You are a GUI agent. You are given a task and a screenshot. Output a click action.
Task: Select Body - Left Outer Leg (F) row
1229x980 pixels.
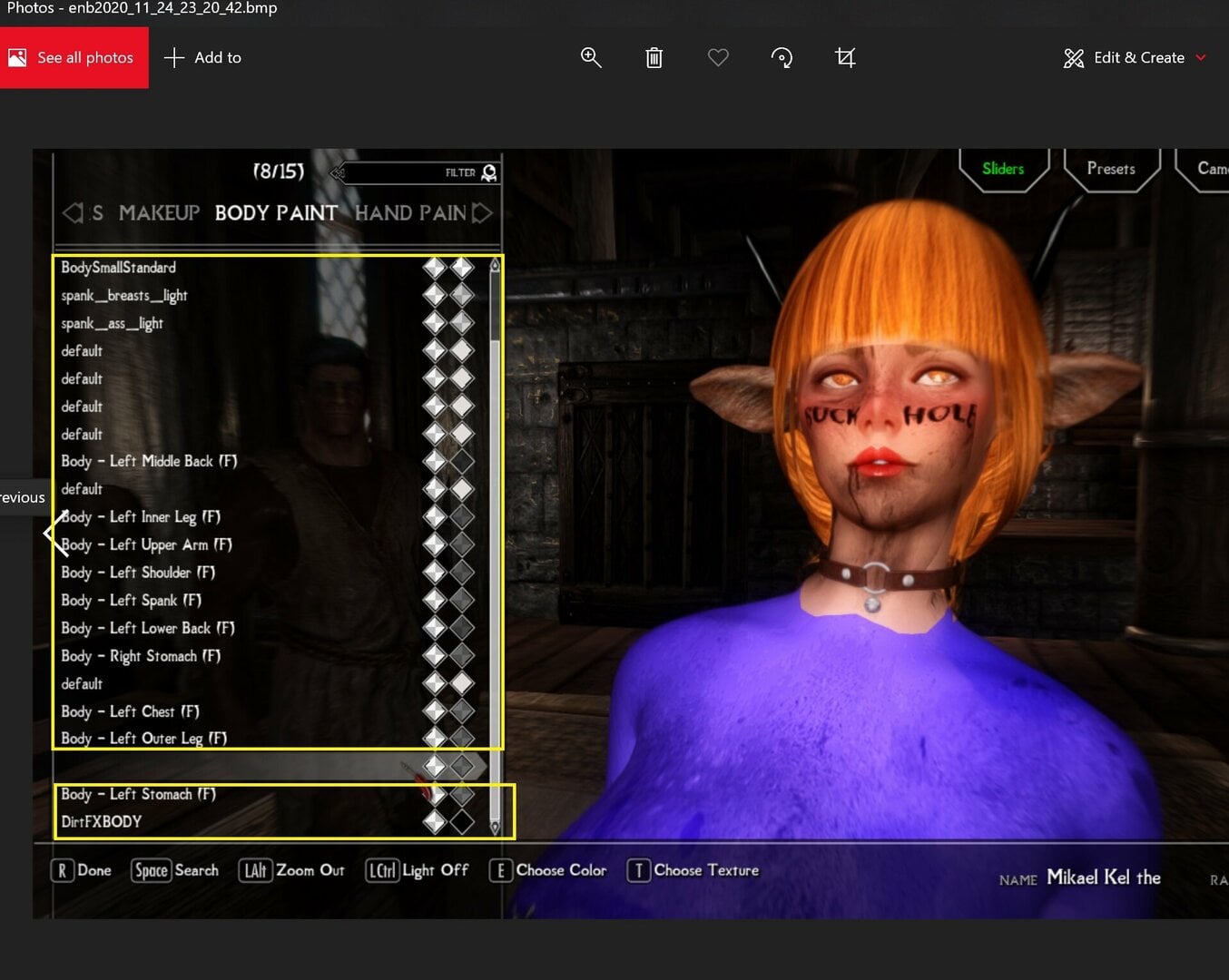tap(272, 739)
